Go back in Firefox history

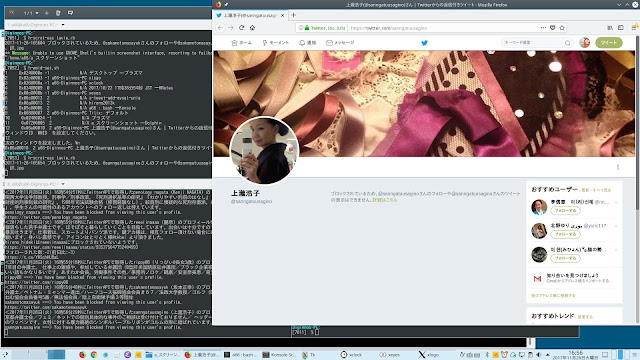pyautogui.click(x=220, y=28)
